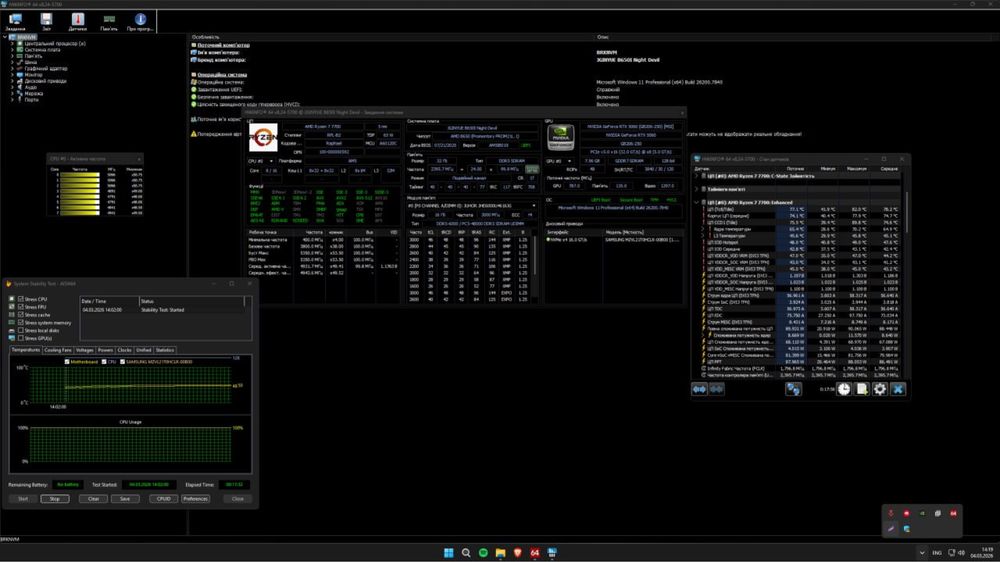This screenshot has width=1000, height=562.
Task: Open the Search icon on the taskbar
Action: [x=466, y=552]
